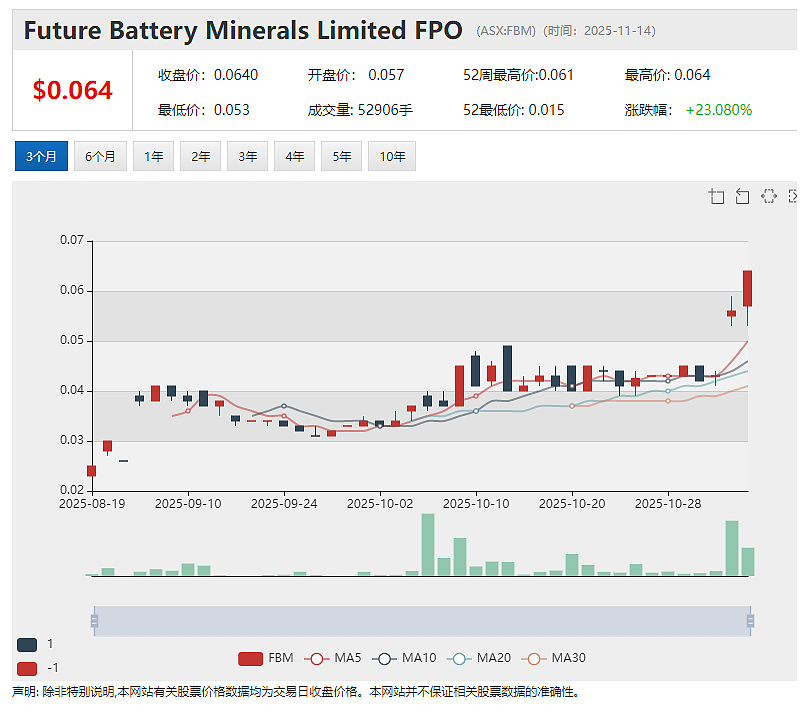Open the 3年 period tab
The image size is (807, 716).
coord(248,156)
